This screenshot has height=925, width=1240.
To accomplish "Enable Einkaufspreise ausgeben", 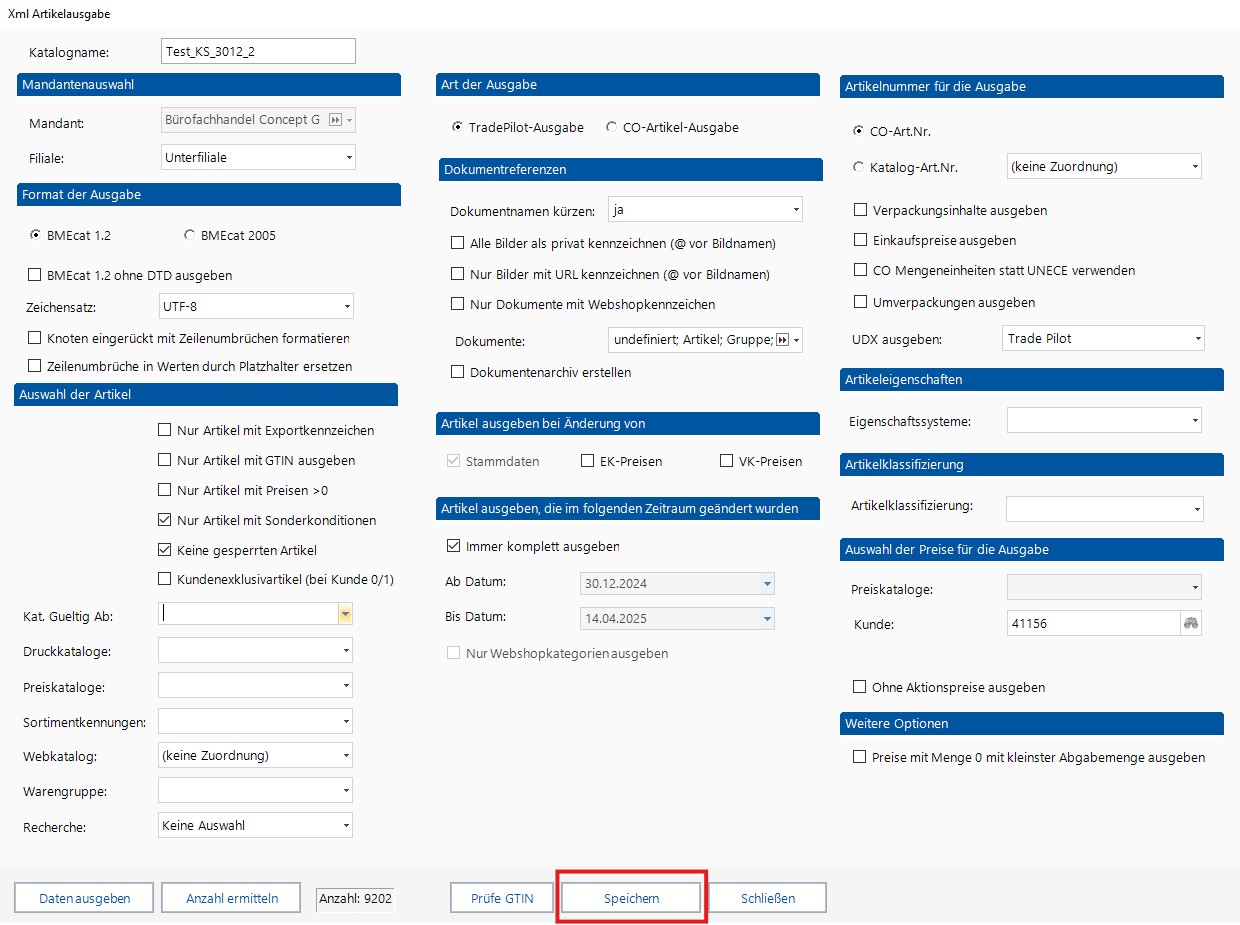I will [x=860, y=240].
